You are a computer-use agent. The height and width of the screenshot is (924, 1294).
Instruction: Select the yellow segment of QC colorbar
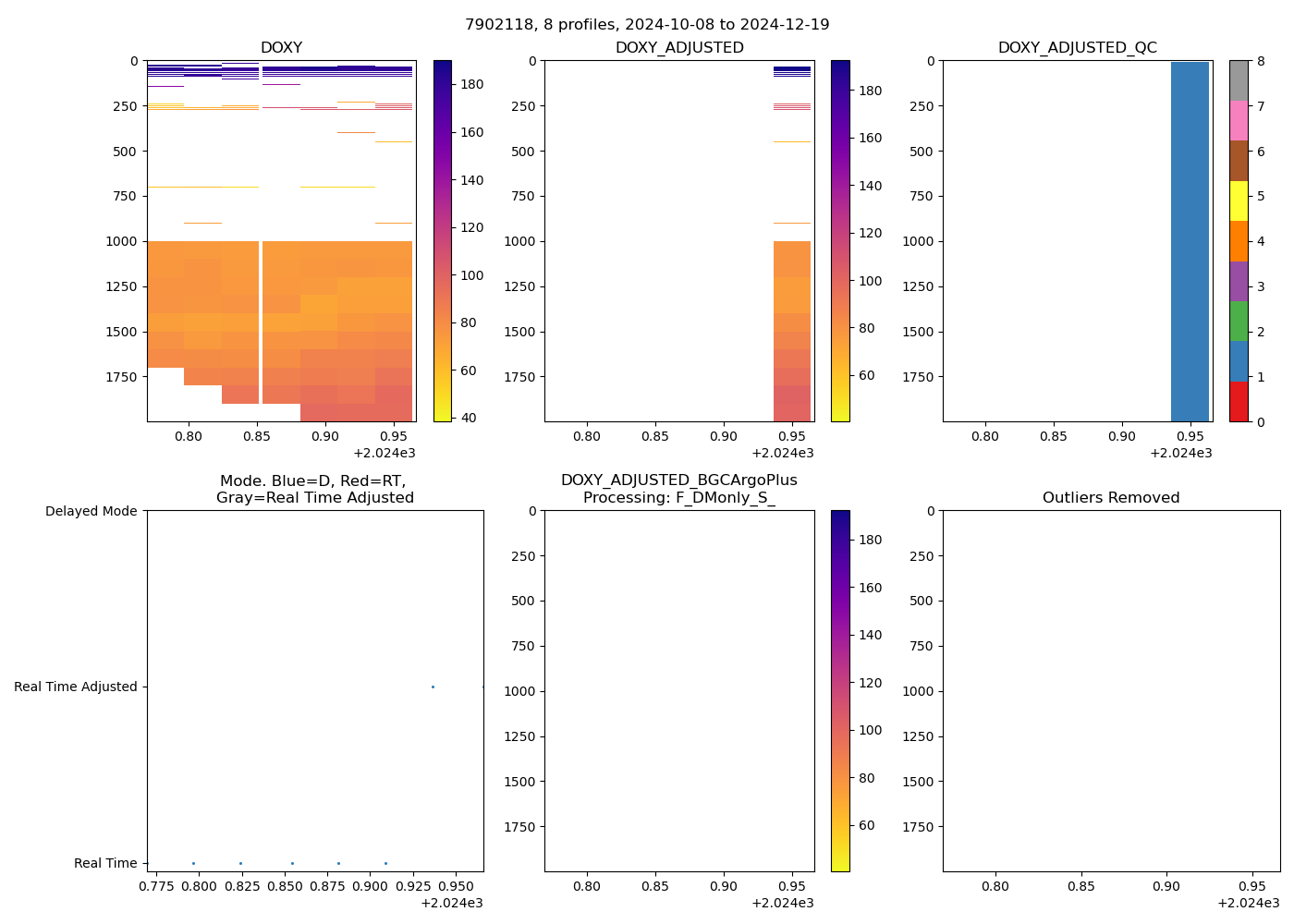click(x=1239, y=201)
